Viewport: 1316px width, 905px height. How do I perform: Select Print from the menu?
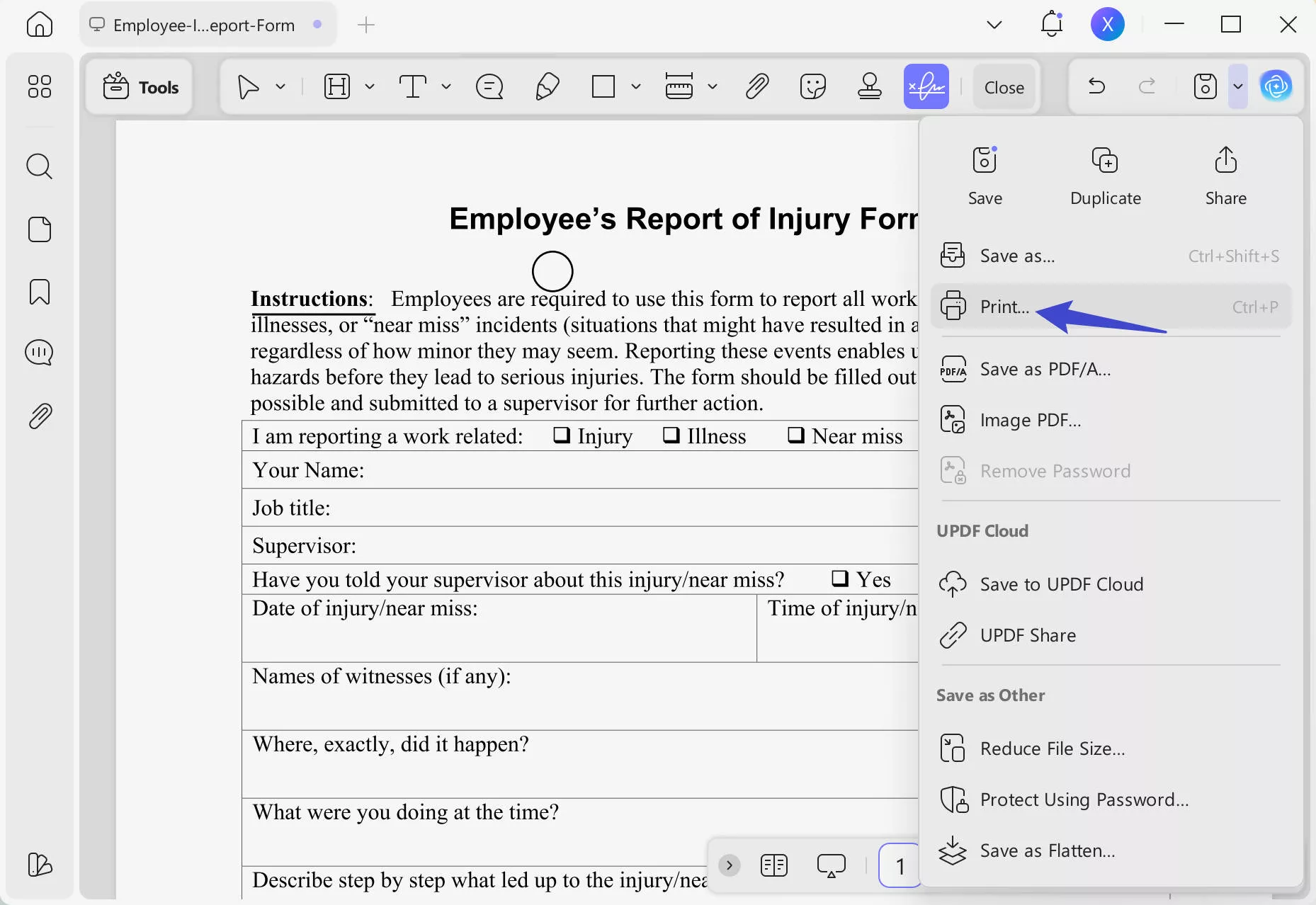tap(1004, 307)
